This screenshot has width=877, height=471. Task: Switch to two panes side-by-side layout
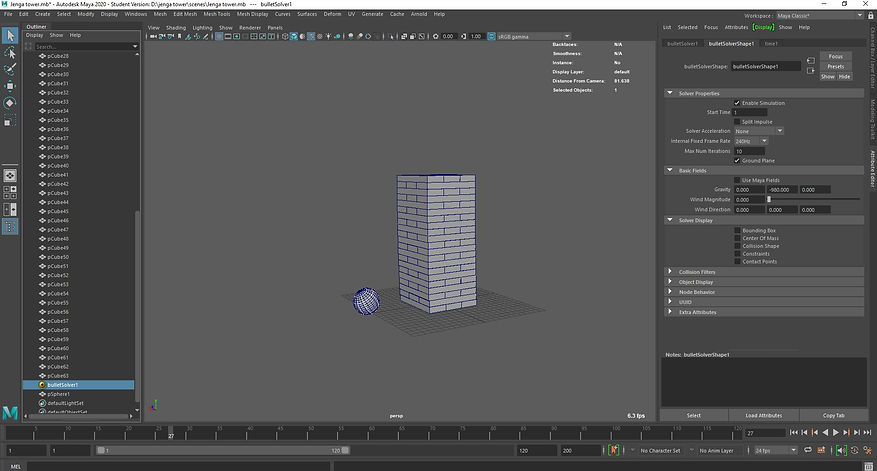[10, 210]
